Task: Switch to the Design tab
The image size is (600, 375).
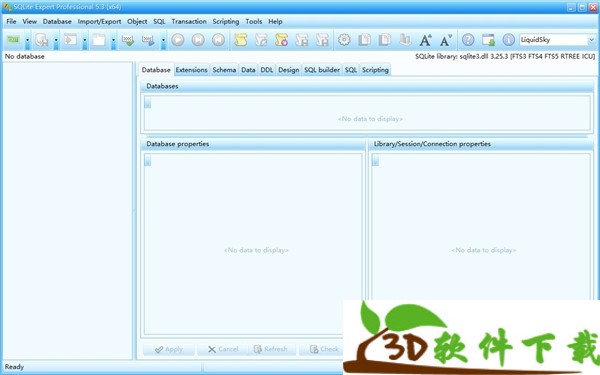Action: (x=289, y=70)
